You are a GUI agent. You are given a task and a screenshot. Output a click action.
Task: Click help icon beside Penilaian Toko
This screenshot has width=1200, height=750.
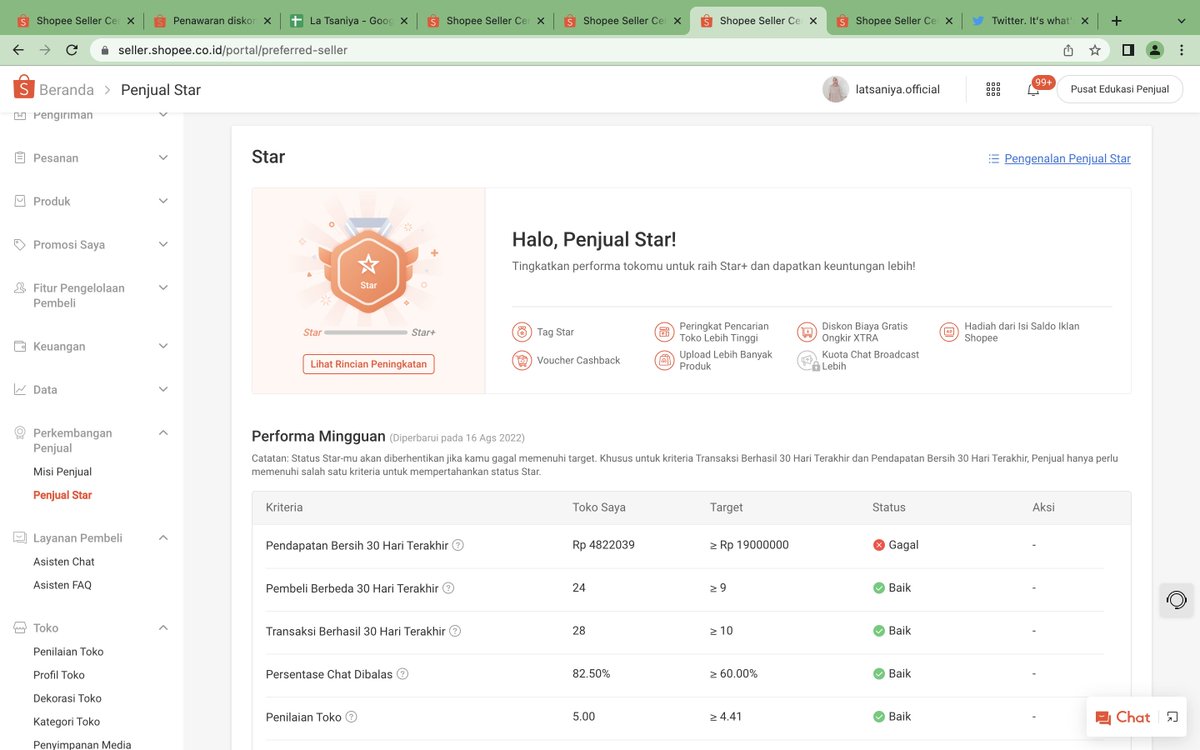pyautogui.click(x=351, y=717)
